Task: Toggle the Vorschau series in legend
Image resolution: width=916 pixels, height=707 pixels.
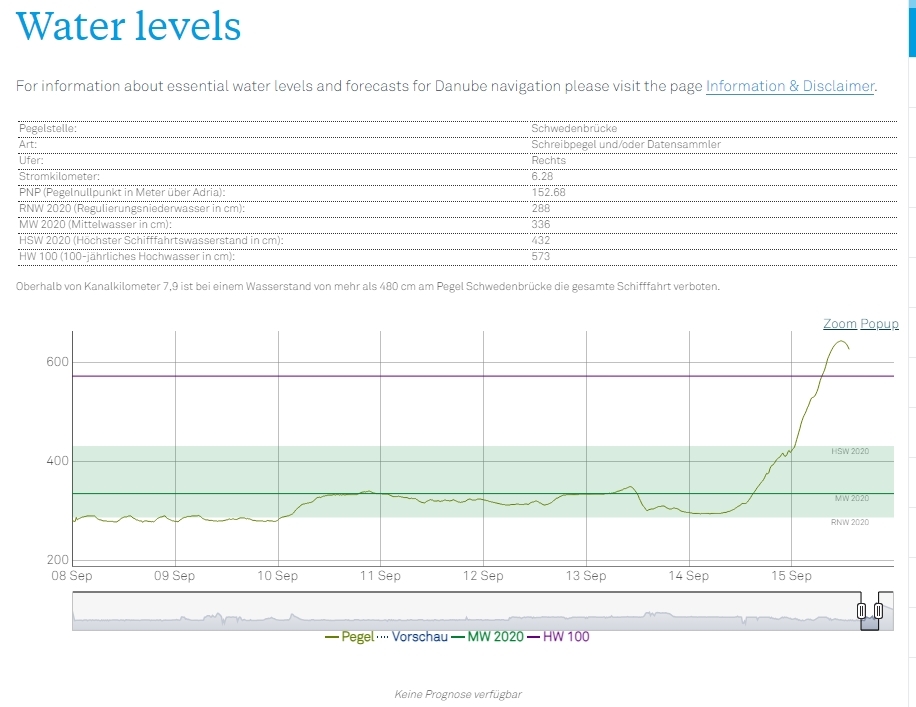Action: [x=419, y=636]
